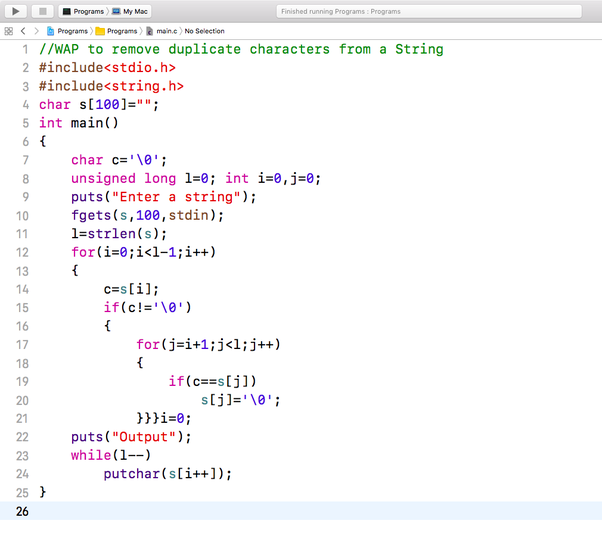The image size is (602, 536).
Task: Open the No Selection symbol menu
Action: 204,31
